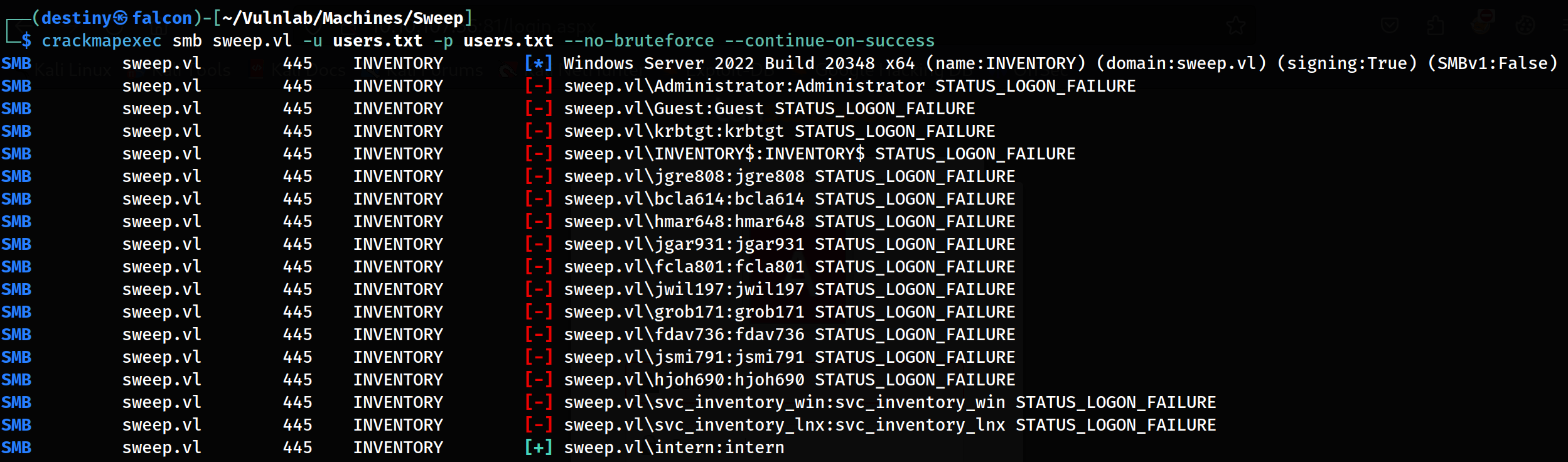Click the red [-] marker for svc_inventory_lnx

click(x=539, y=425)
